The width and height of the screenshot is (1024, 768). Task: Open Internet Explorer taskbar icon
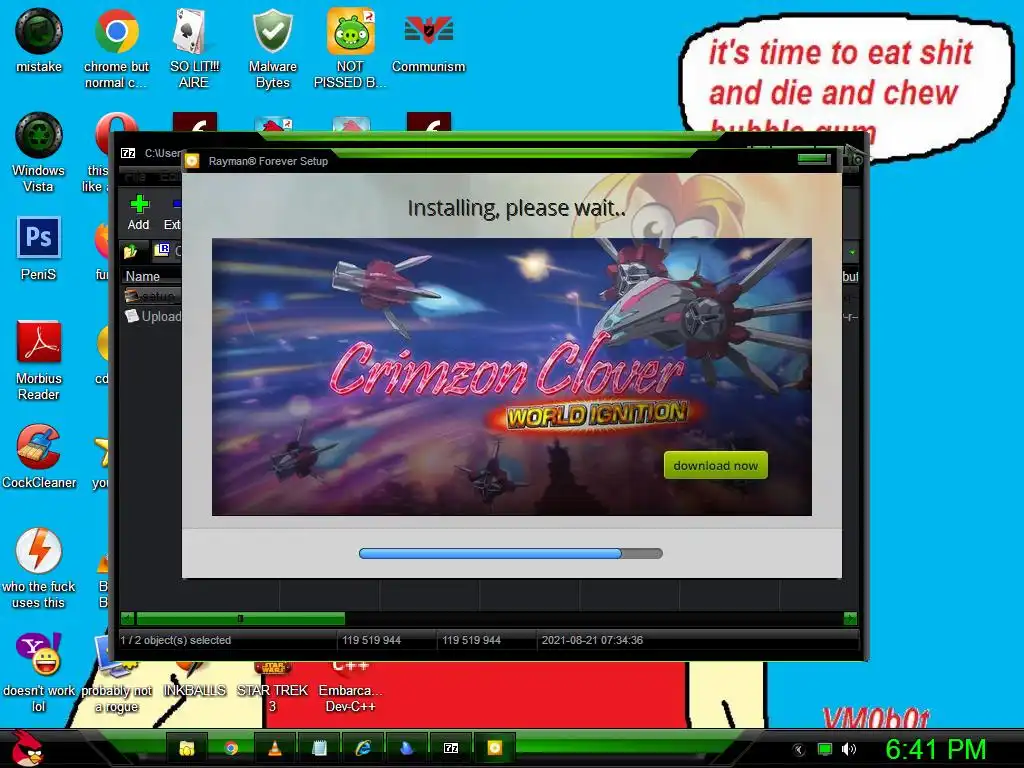click(363, 748)
